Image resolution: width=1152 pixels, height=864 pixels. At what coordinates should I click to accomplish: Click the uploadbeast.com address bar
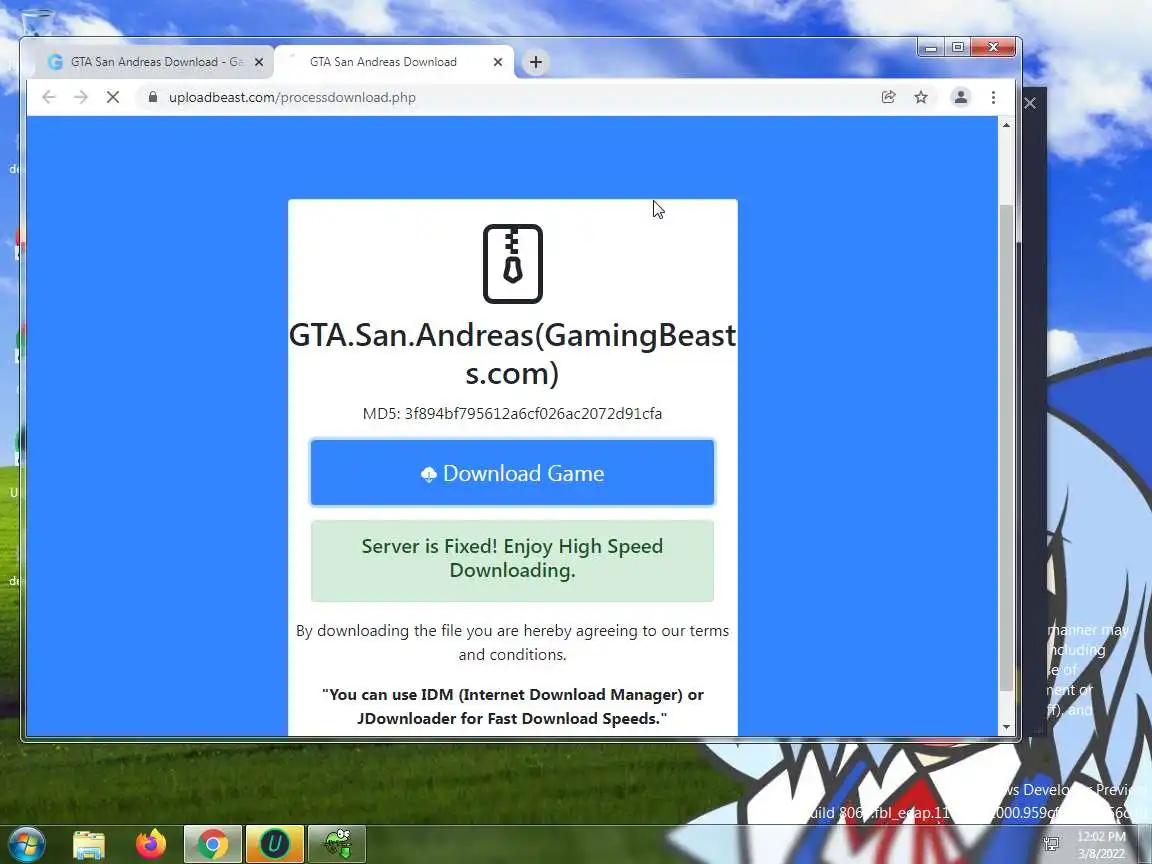(507, 97)
